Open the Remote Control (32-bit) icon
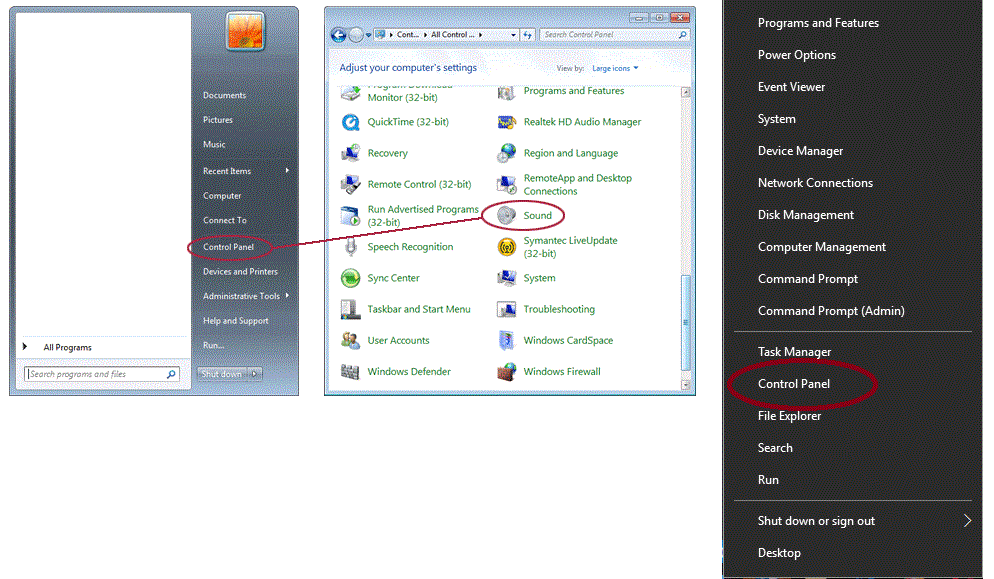 pos(351,184)
